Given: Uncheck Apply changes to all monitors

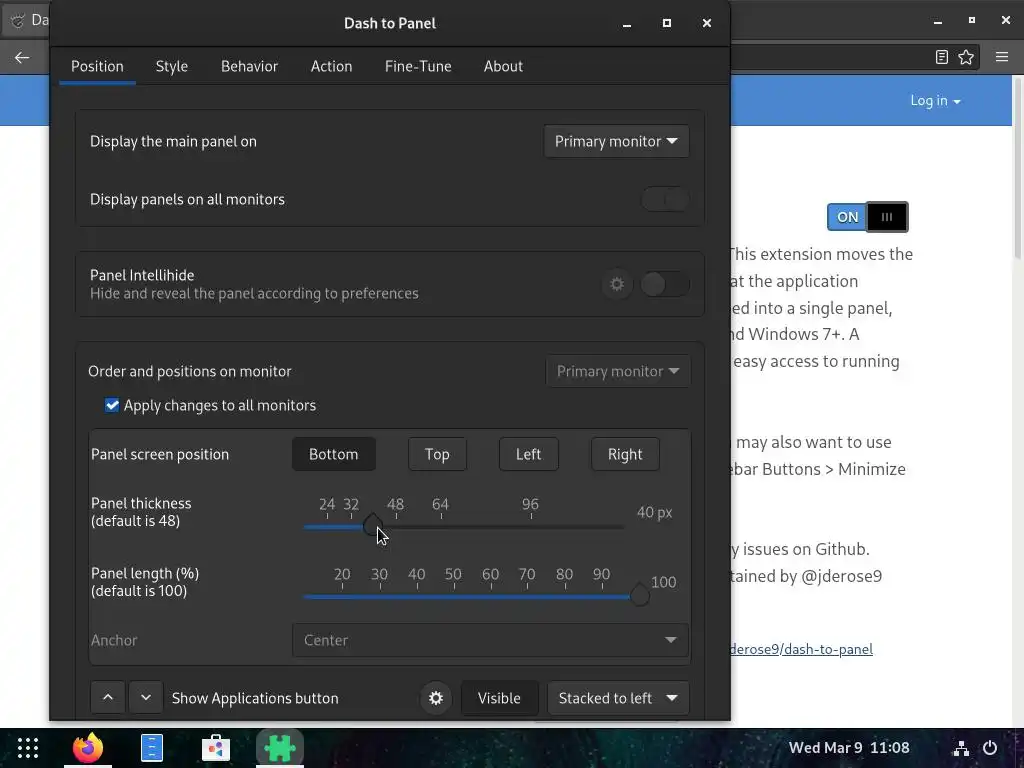Looking at the screenshot, I should 112,406.
